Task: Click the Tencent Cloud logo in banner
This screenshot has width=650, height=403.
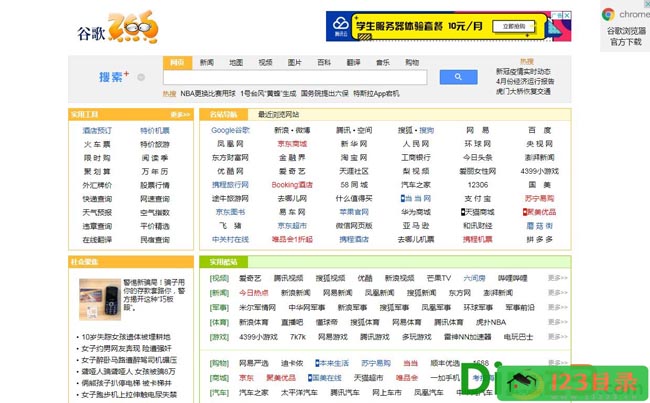Action: coord(341,26)
